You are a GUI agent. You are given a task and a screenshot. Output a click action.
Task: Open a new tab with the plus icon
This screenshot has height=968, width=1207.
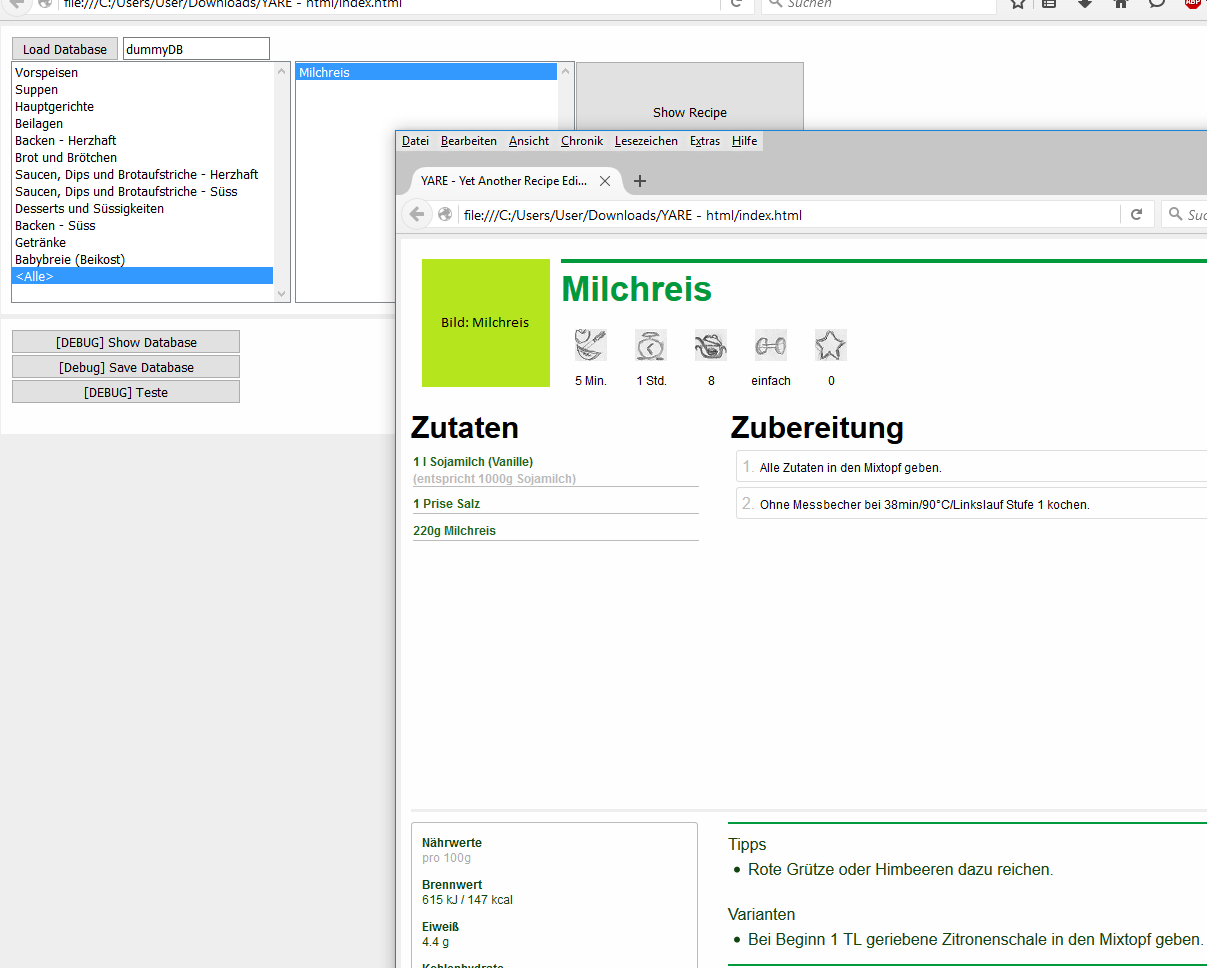pos(640,181)
